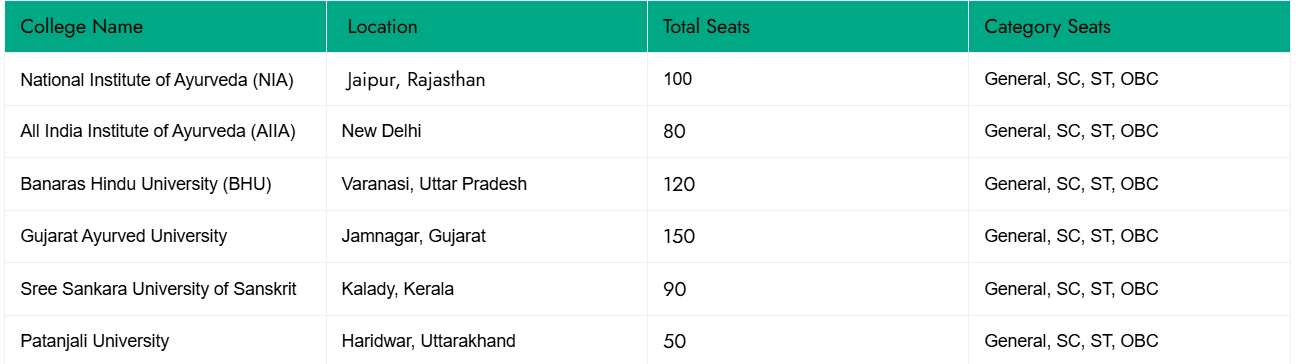Screen dimensions: 1296x364
Task: Click the 50 seats value for Patanjali
Action: pyautogui.click(x=674, y=341)
